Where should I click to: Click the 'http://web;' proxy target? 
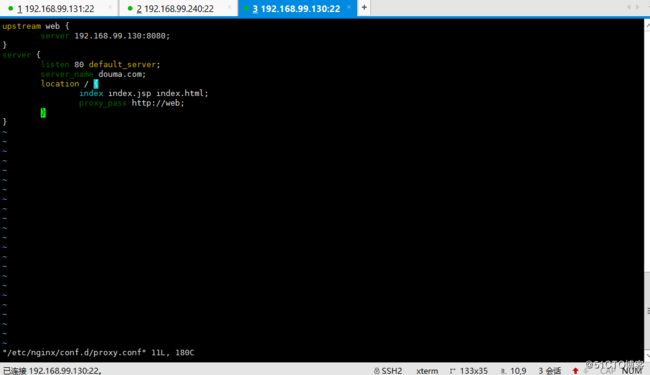point(158,103)
